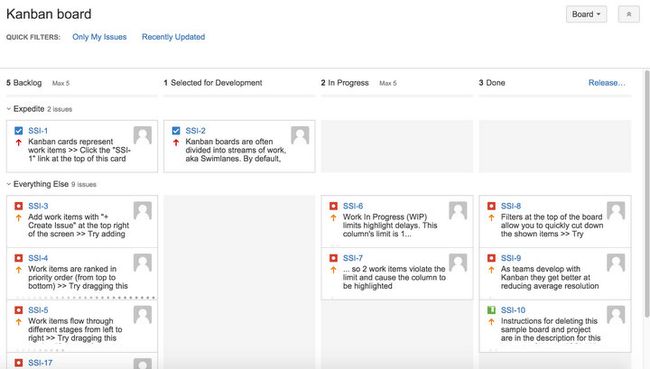Click the task type icon on SSI-2
This screenshot has height=369, width=650.
point(176,131)
